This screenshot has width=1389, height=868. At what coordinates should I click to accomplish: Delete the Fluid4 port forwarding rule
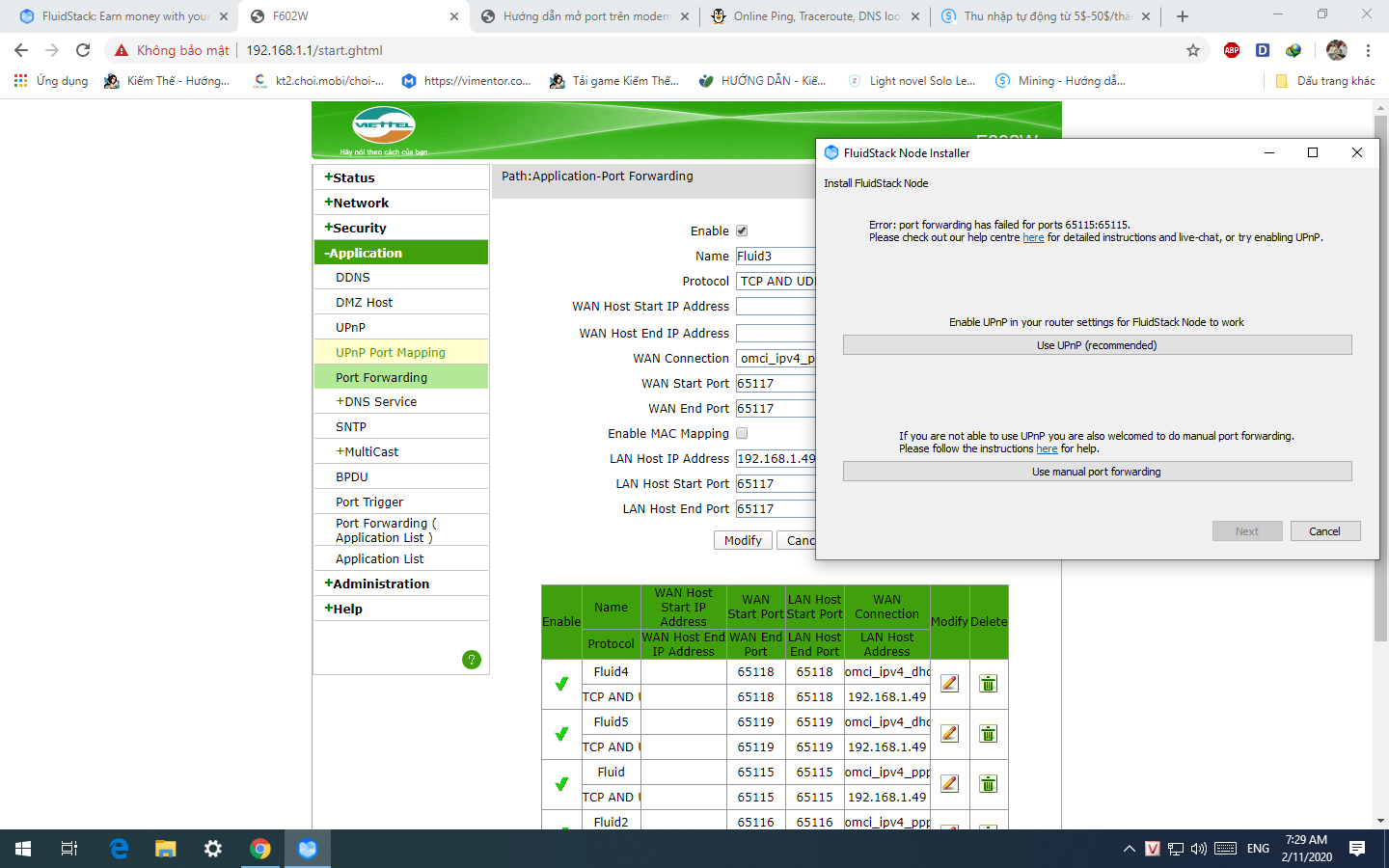[x=988, y=684]
